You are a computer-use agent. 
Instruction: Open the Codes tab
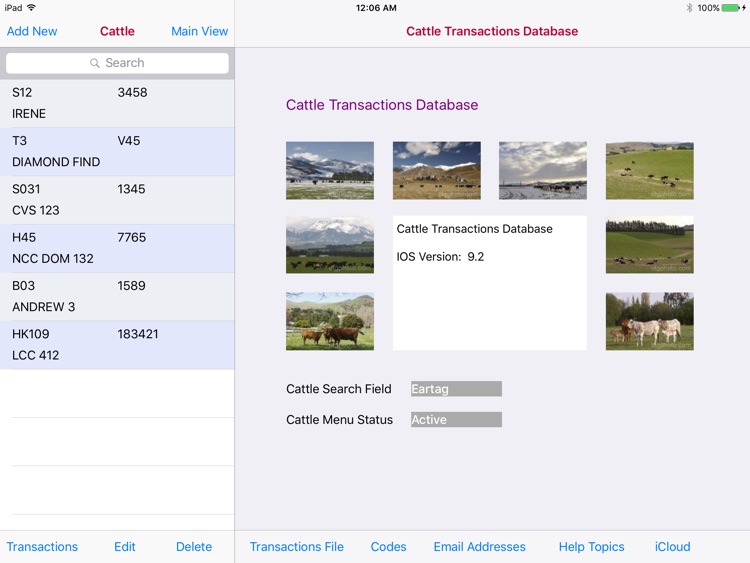(388, 547)
